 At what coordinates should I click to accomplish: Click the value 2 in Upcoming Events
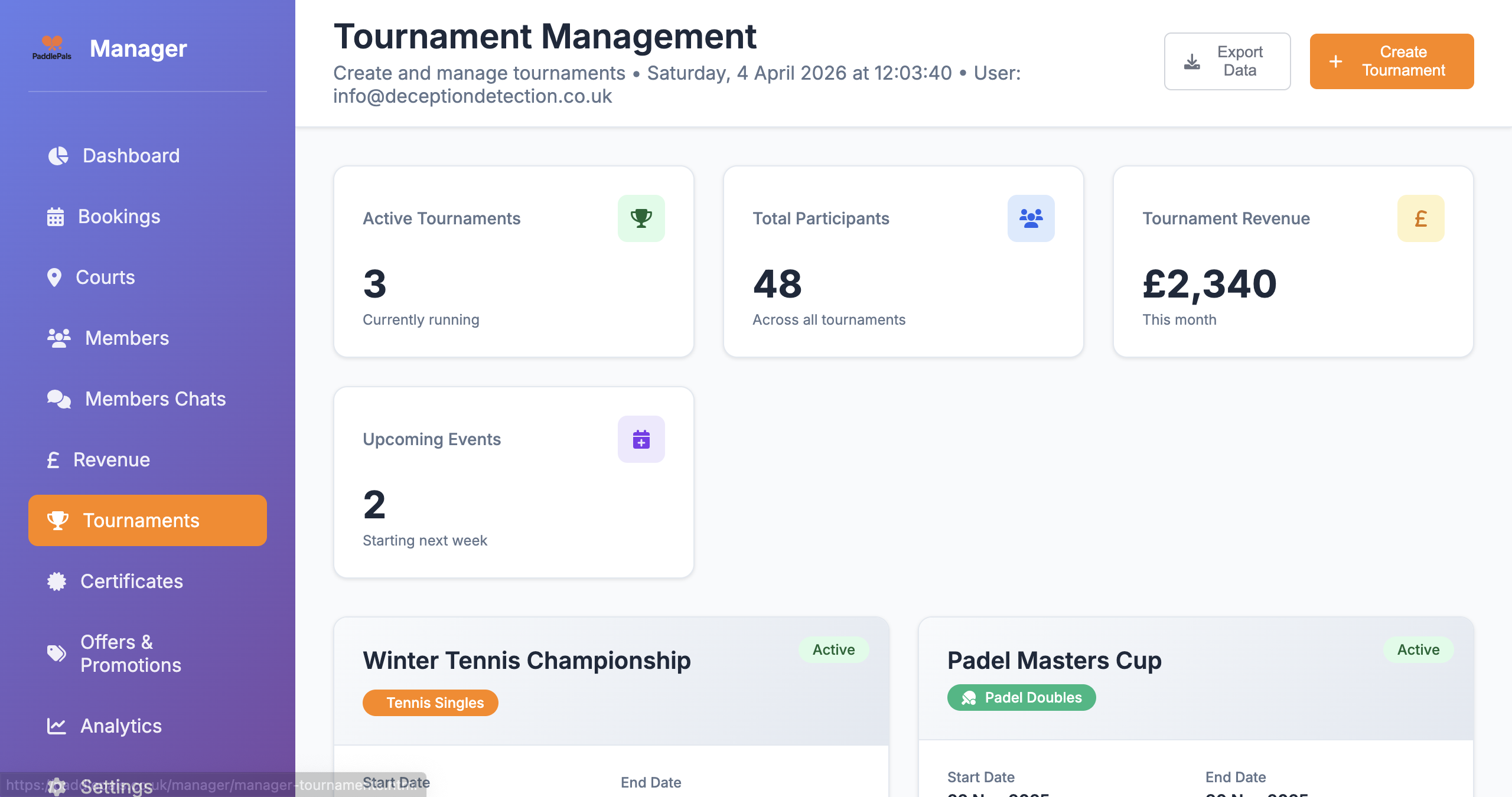(x=374, y=505)
